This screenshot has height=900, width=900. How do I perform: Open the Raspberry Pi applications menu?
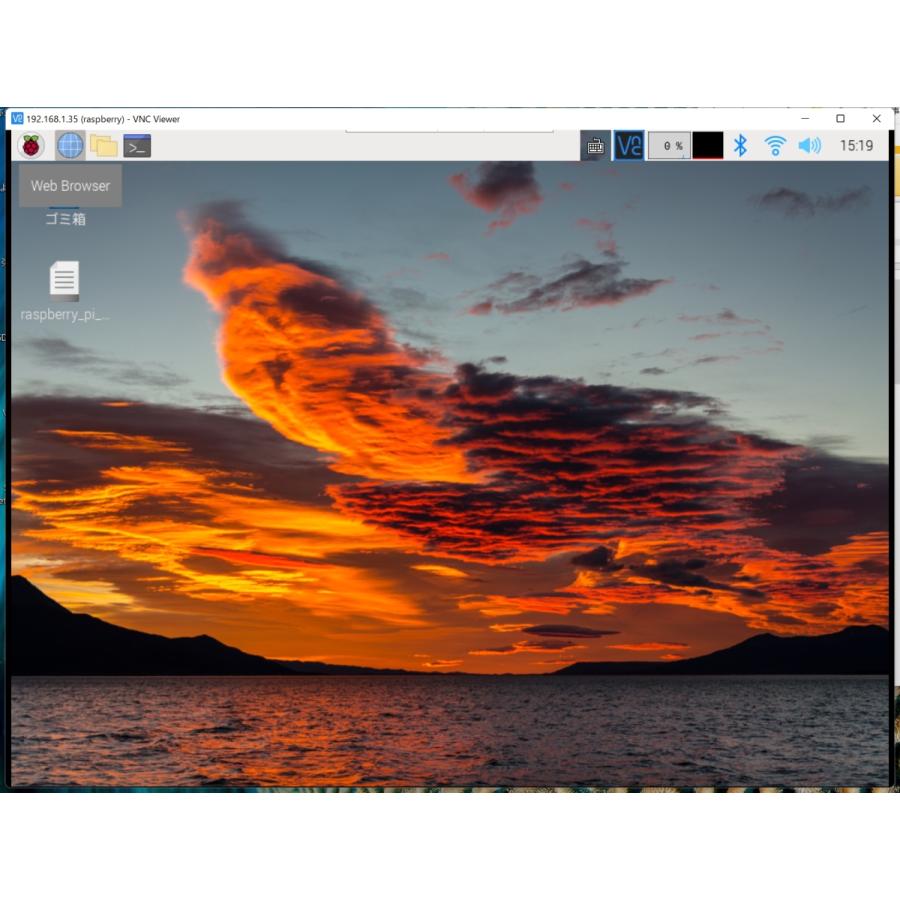32,146
